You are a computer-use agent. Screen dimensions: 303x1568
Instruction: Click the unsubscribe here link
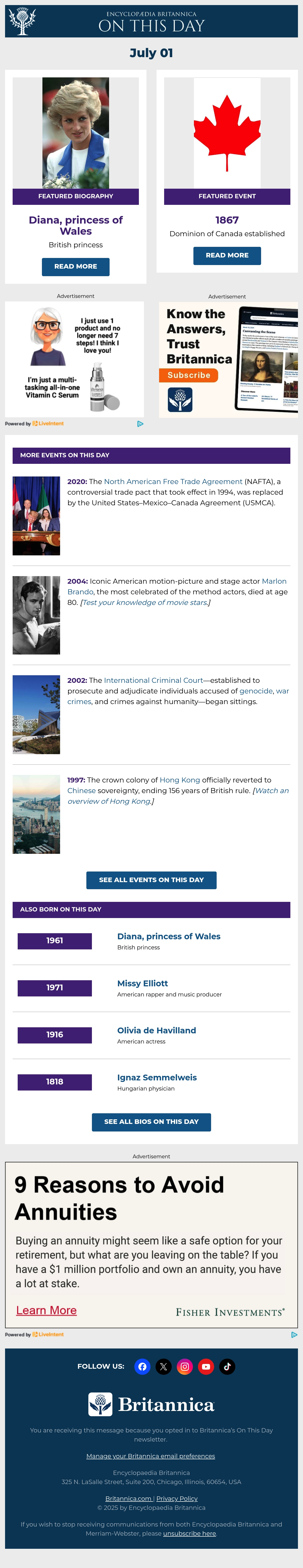(189, 1533)
